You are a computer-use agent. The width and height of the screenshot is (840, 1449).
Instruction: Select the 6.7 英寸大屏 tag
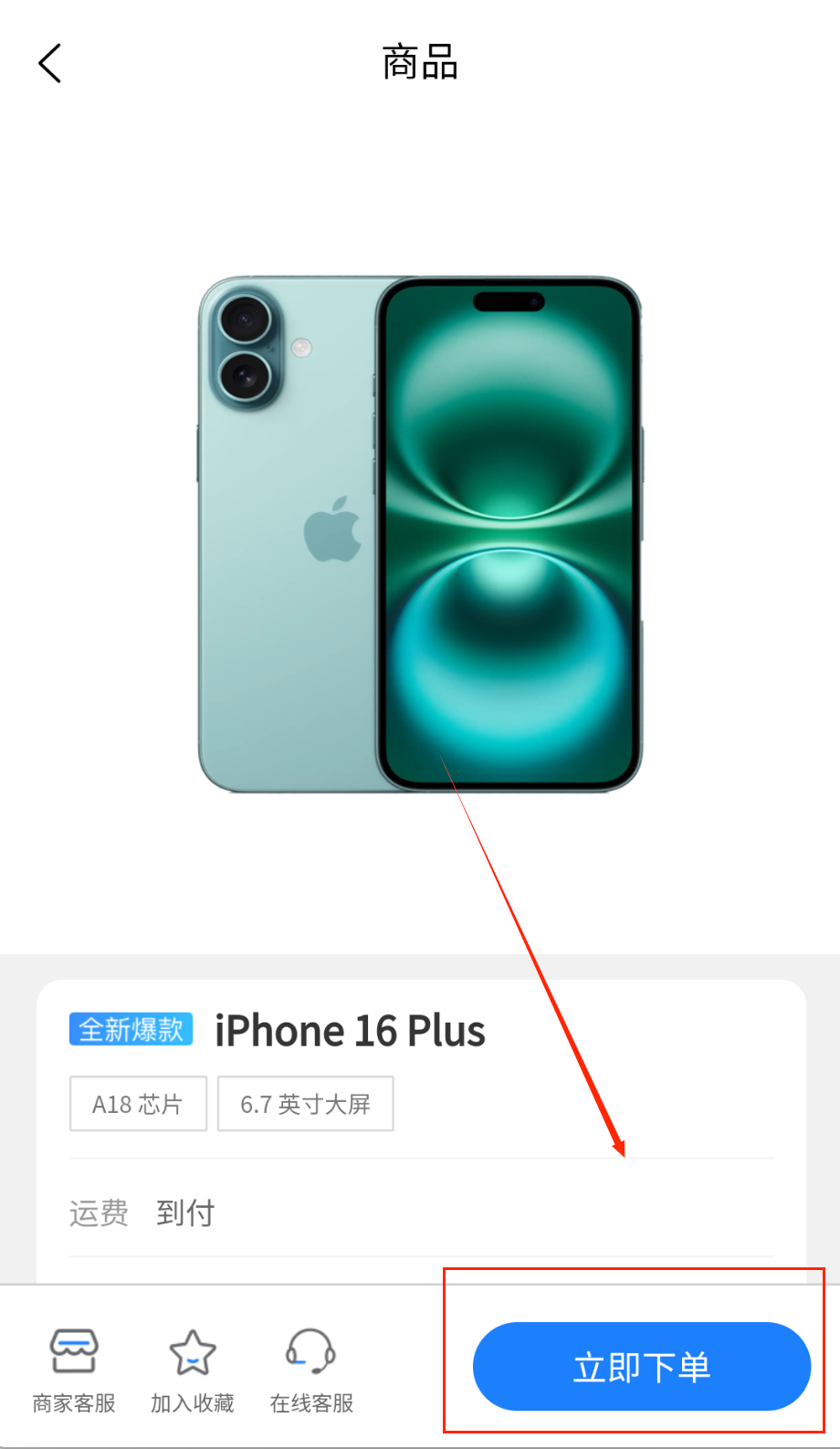click(306, 1104)
